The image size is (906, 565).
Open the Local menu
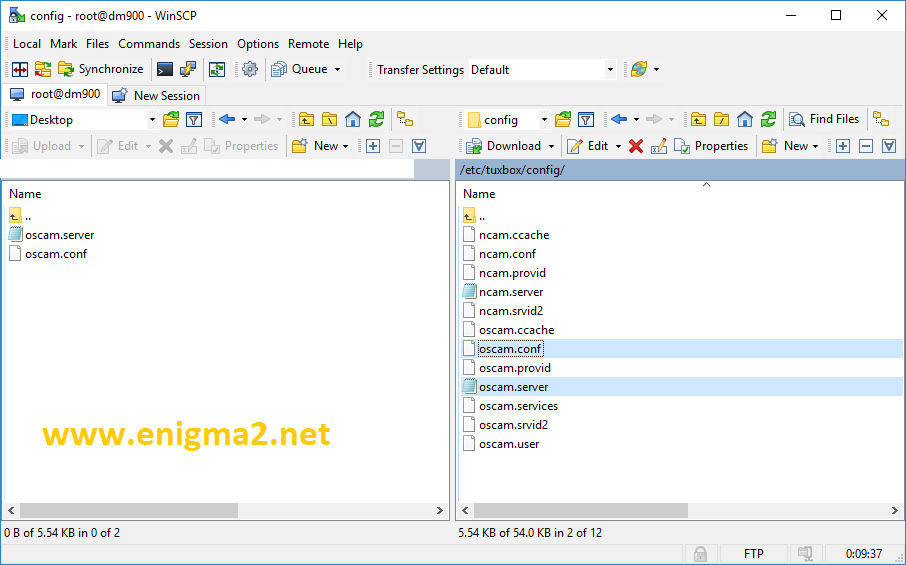[27, 44]
